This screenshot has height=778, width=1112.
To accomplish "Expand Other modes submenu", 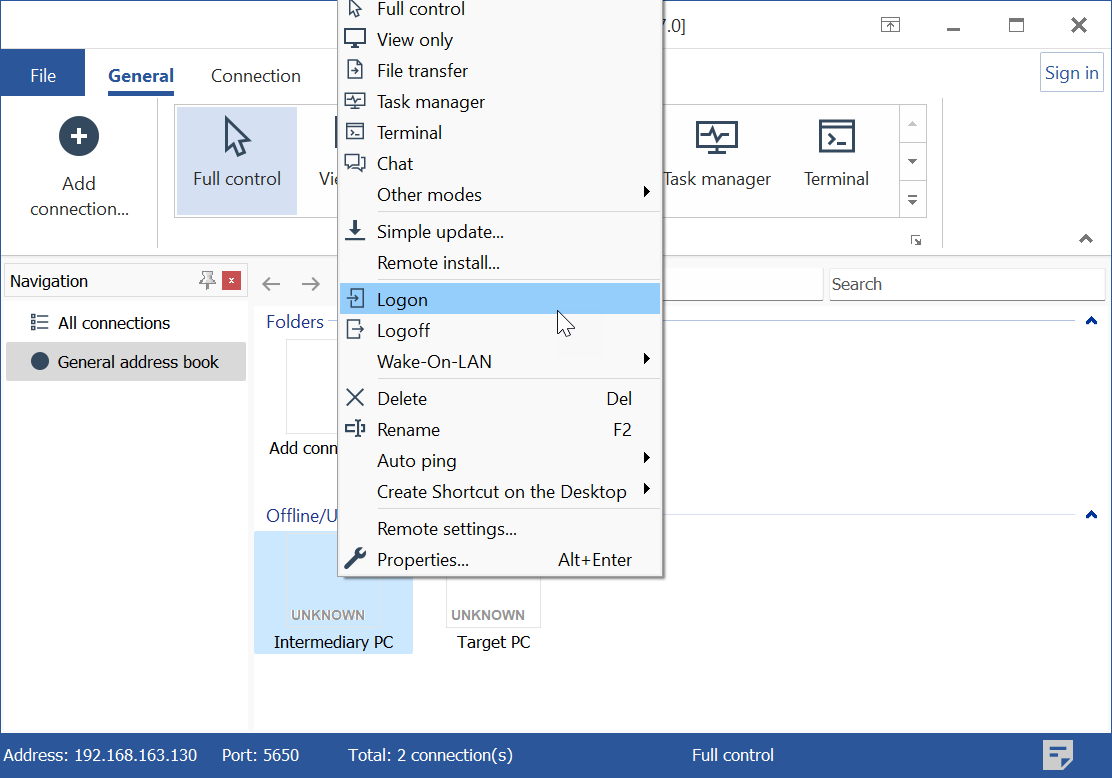I will (x=500, y=195).
